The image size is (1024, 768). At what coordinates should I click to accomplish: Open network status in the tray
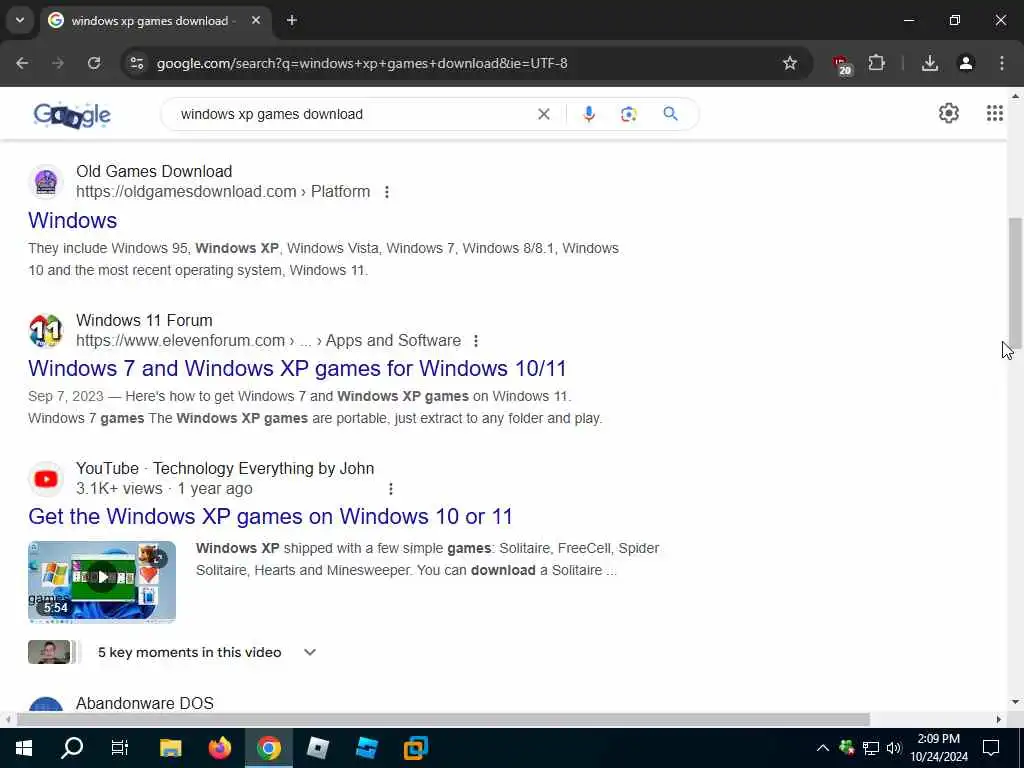(871, 748)
